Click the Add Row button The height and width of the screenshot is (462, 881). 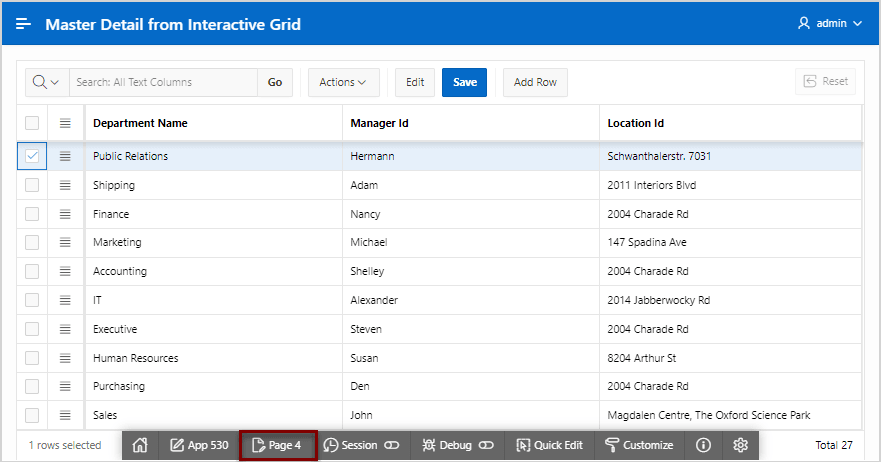click(535, 82)
